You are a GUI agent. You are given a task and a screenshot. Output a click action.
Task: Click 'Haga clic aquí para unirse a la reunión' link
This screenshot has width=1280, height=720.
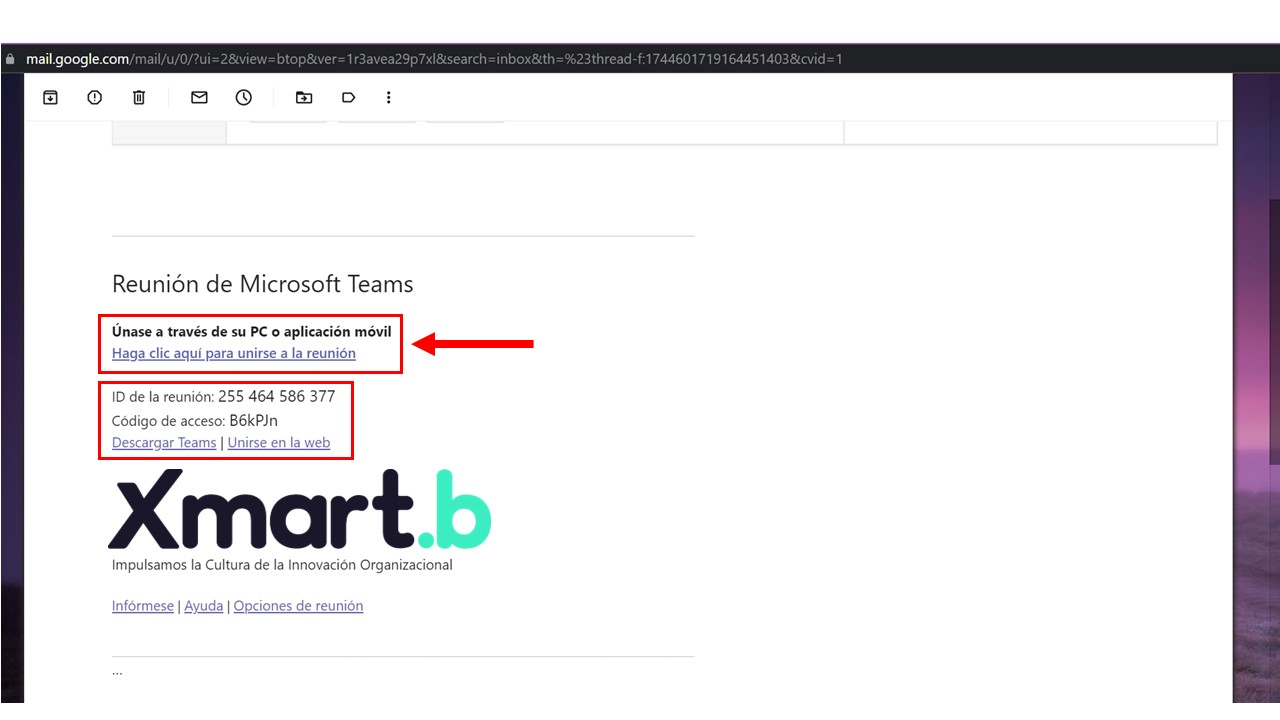234,353
